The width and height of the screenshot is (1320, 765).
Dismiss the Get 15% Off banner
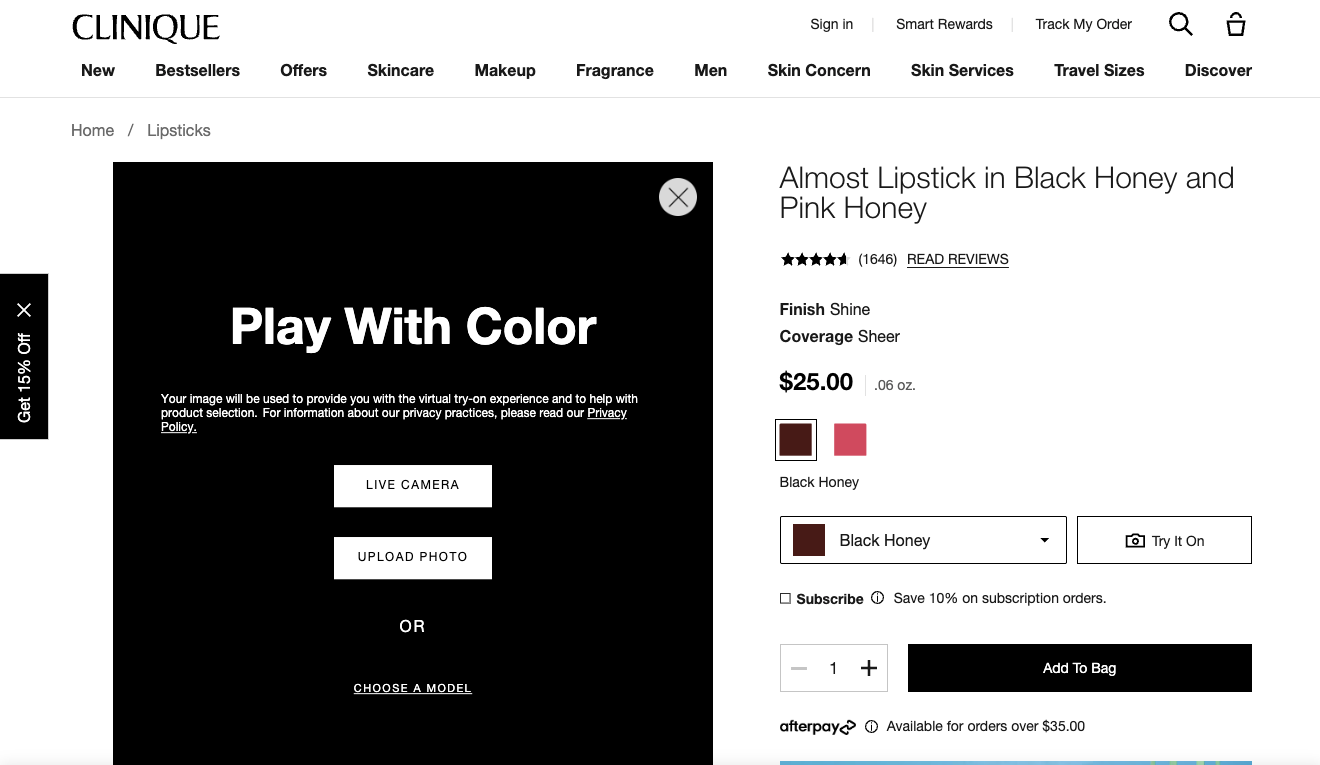[24, 310]
